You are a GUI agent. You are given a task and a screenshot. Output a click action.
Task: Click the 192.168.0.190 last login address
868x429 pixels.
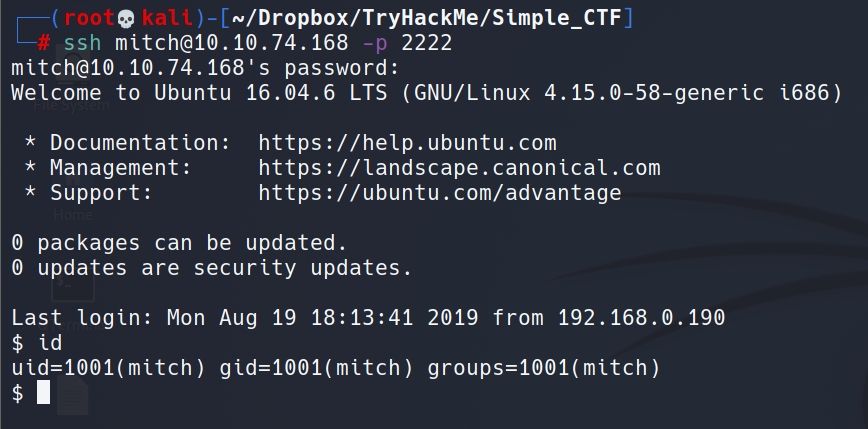click(641, 318)
